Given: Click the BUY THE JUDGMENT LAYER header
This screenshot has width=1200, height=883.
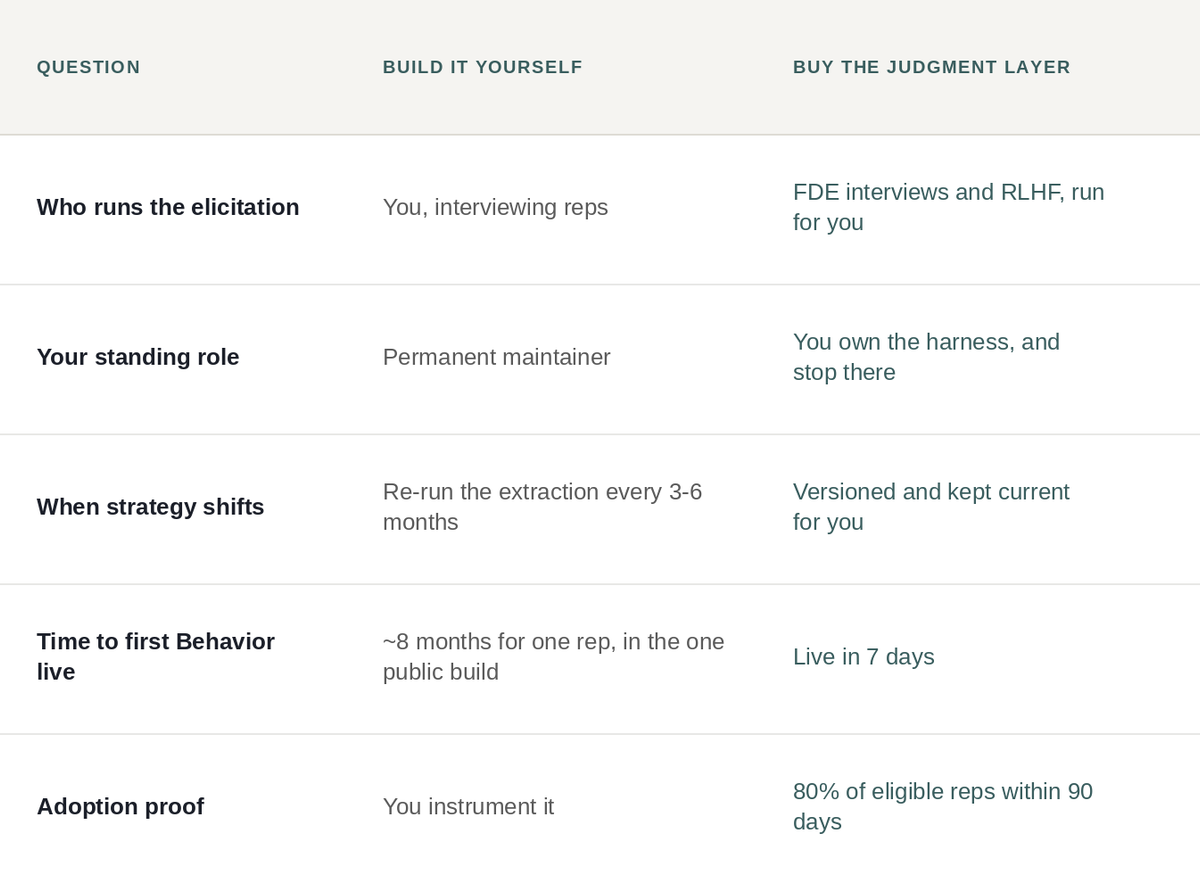Looking at the screenshot, I should tap(931, 67).
